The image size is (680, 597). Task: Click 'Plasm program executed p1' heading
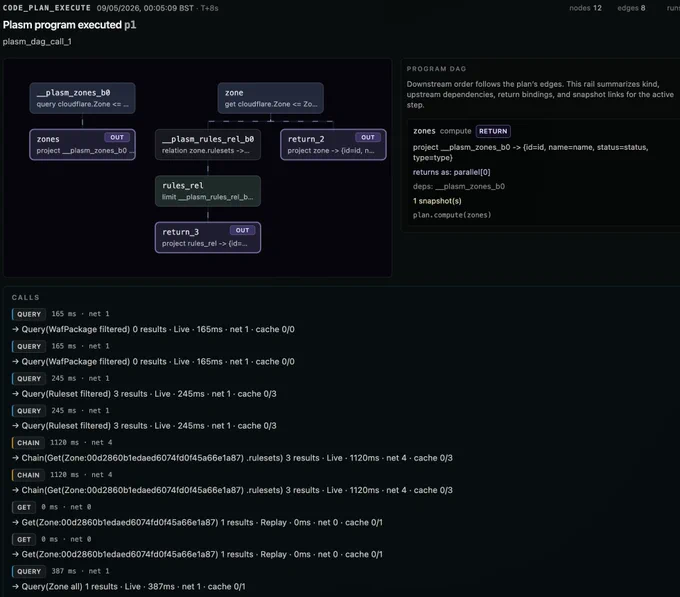69,25
